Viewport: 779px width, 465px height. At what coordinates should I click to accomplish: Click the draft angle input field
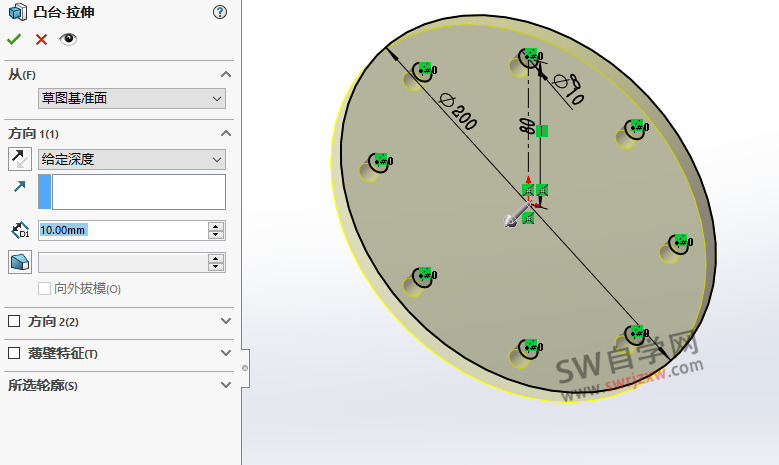coord(123,262)
